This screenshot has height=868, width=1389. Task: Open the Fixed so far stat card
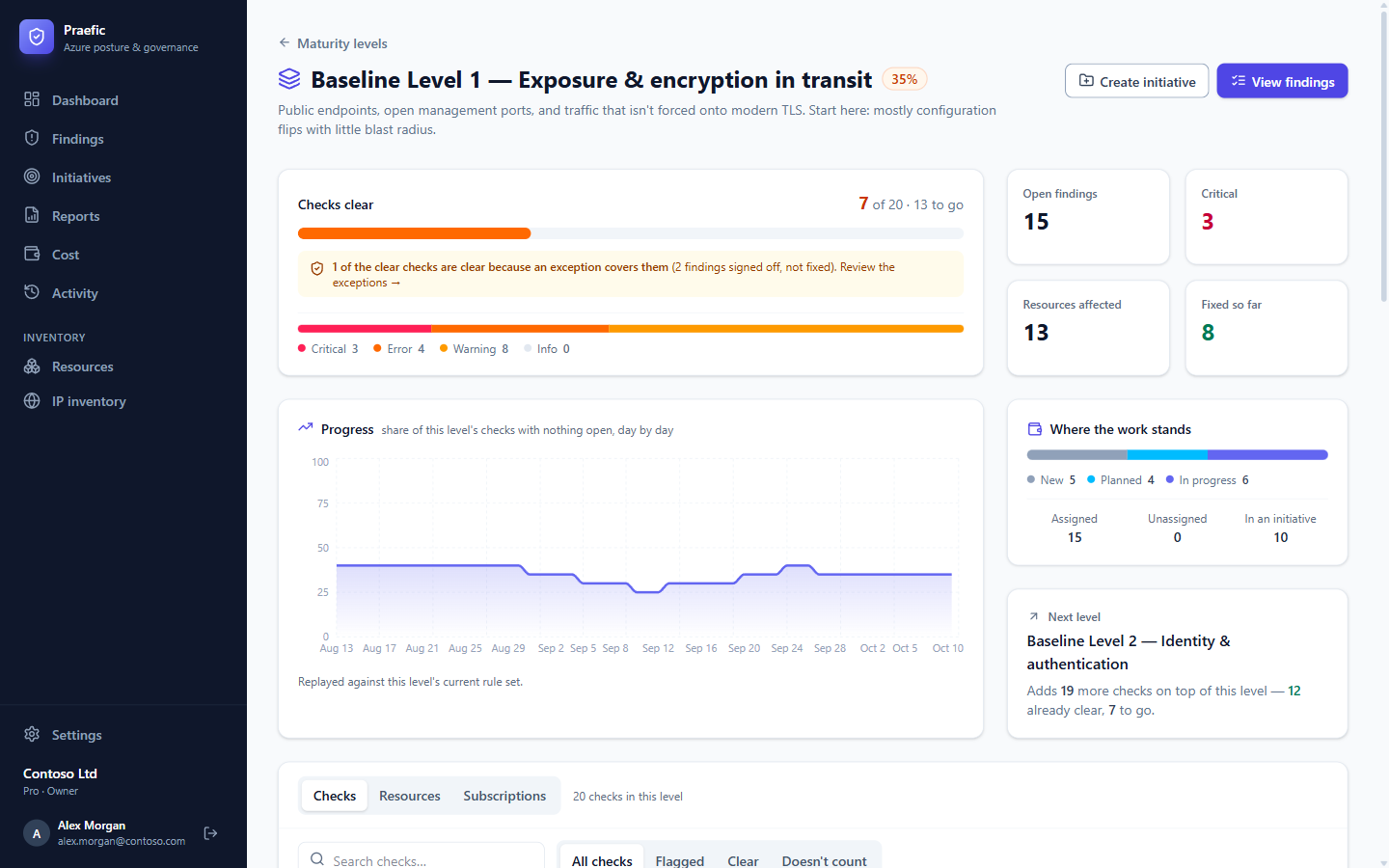point(1266,328)
